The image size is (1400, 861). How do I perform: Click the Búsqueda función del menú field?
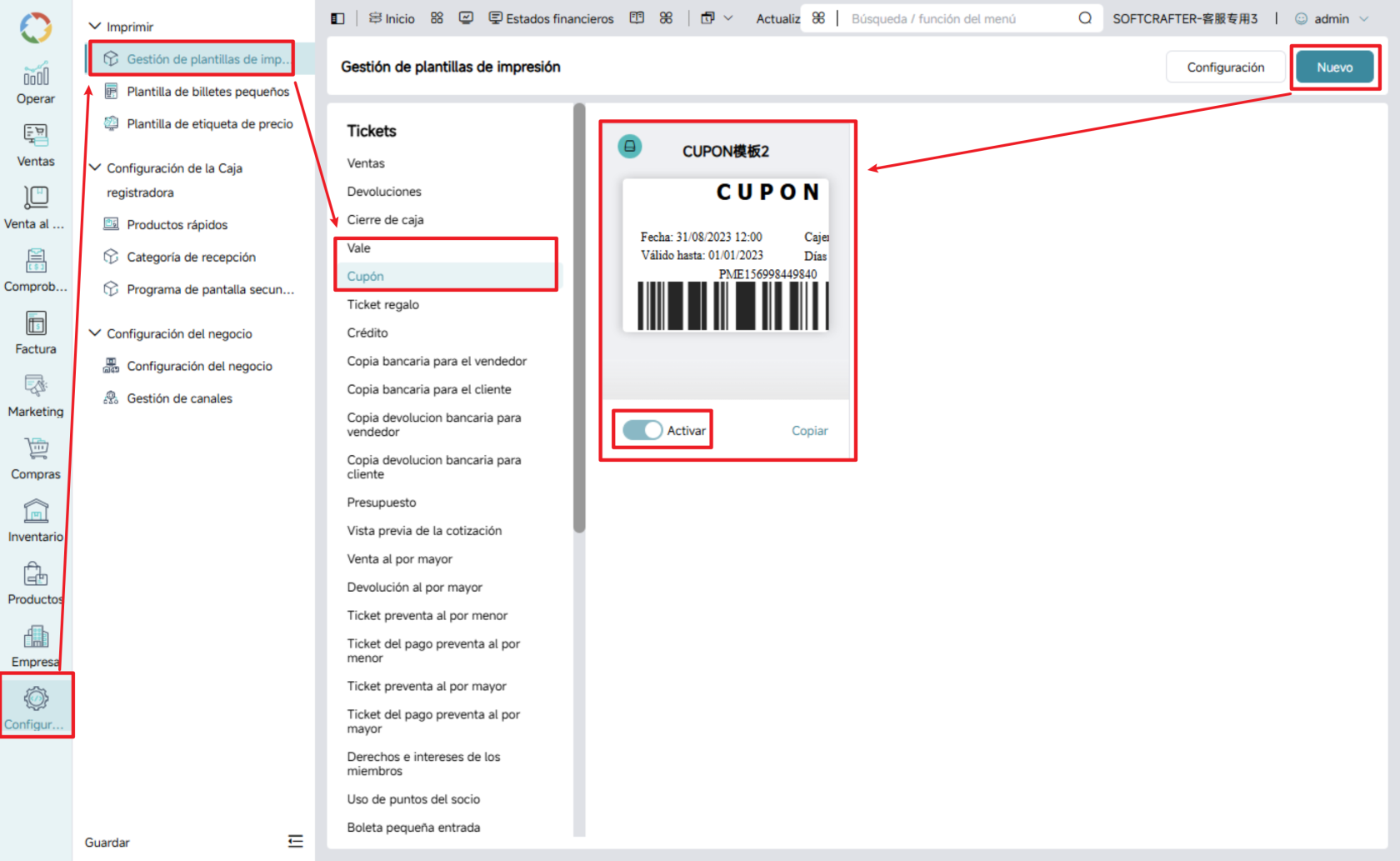click(958, 18)
